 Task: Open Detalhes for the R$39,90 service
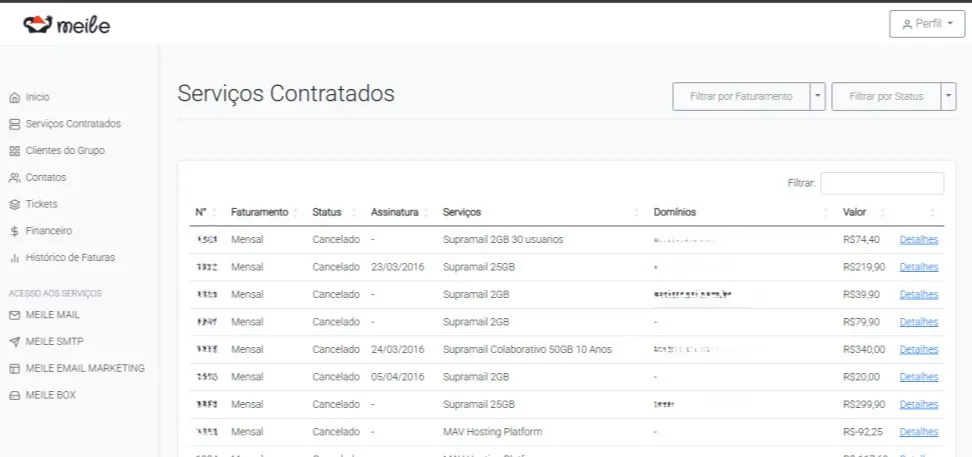click(x=919, y=295)
